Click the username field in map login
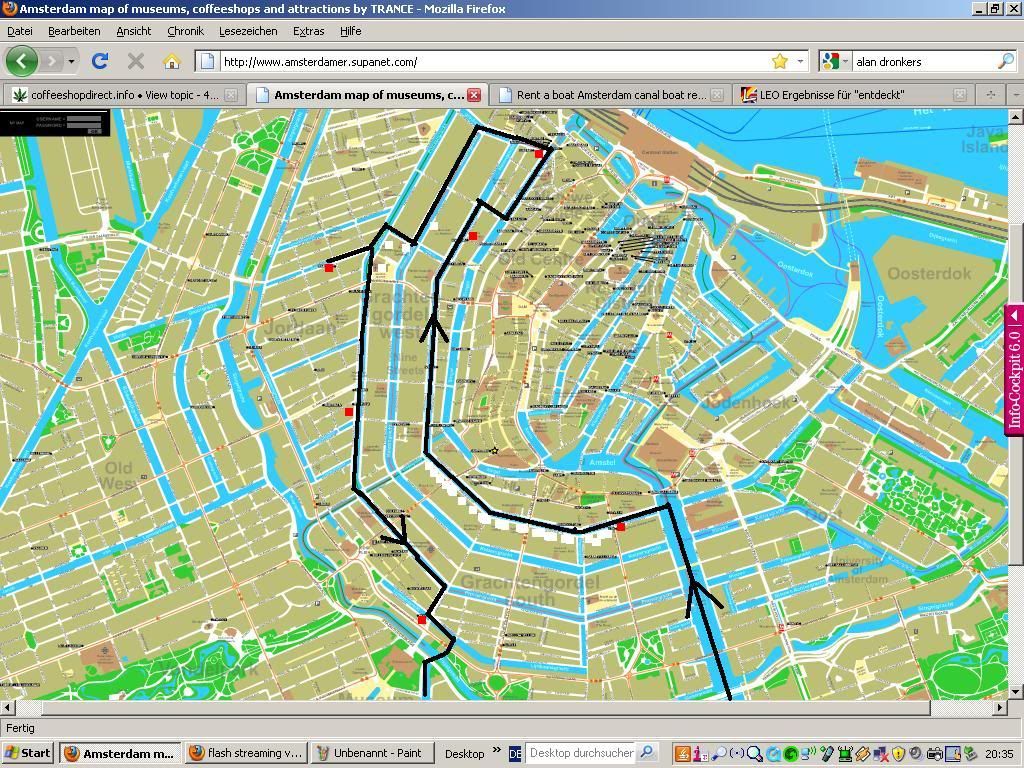The height and width of the screenshot is (768, 1024). [83, 119]
